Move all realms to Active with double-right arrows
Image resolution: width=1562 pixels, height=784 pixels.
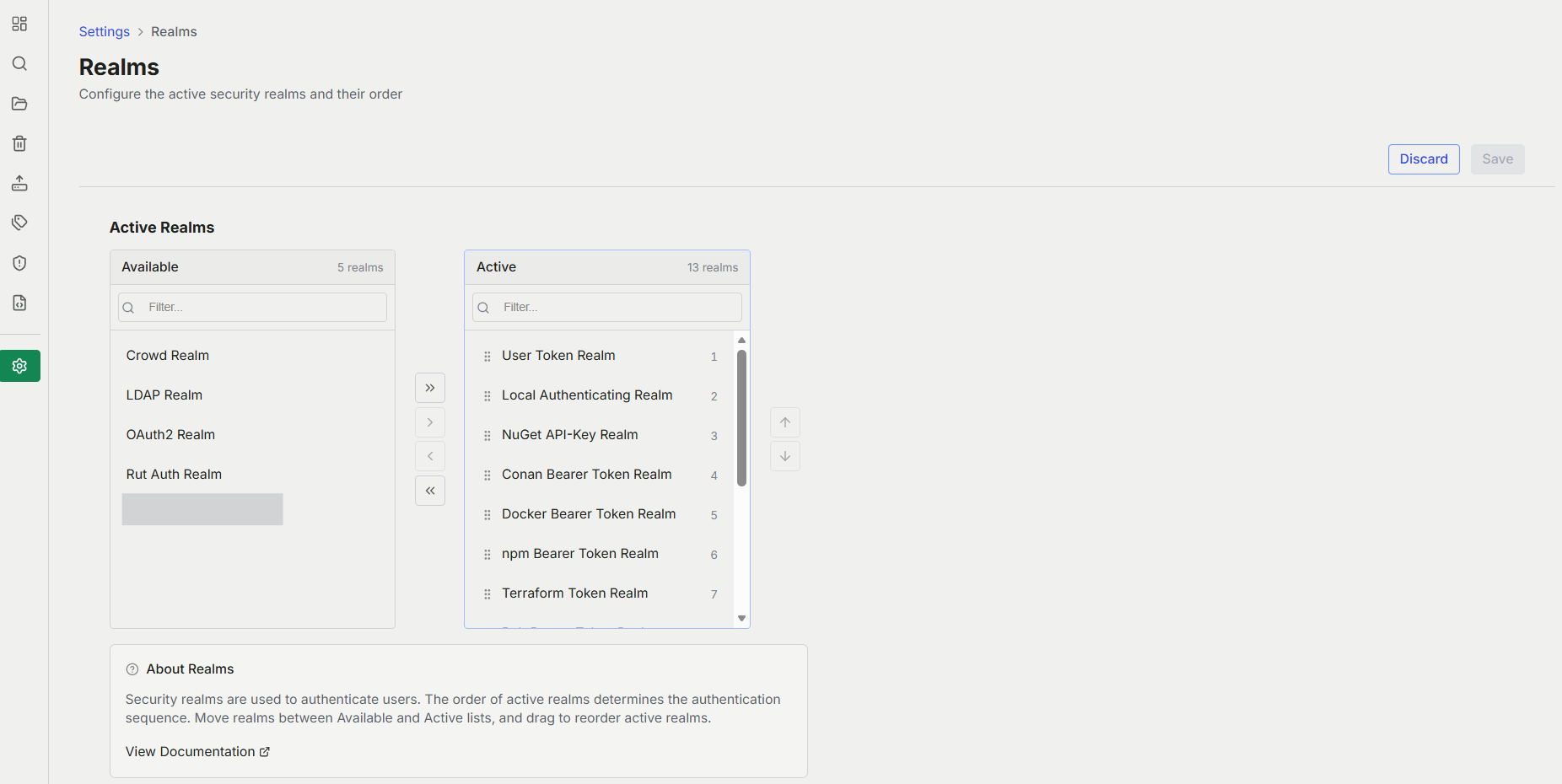point(430,388)
